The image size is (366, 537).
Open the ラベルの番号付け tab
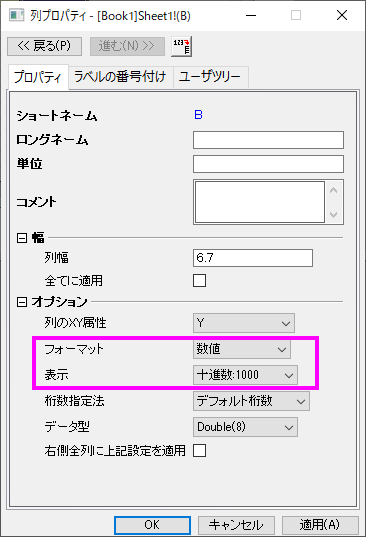tap(121, 77)
